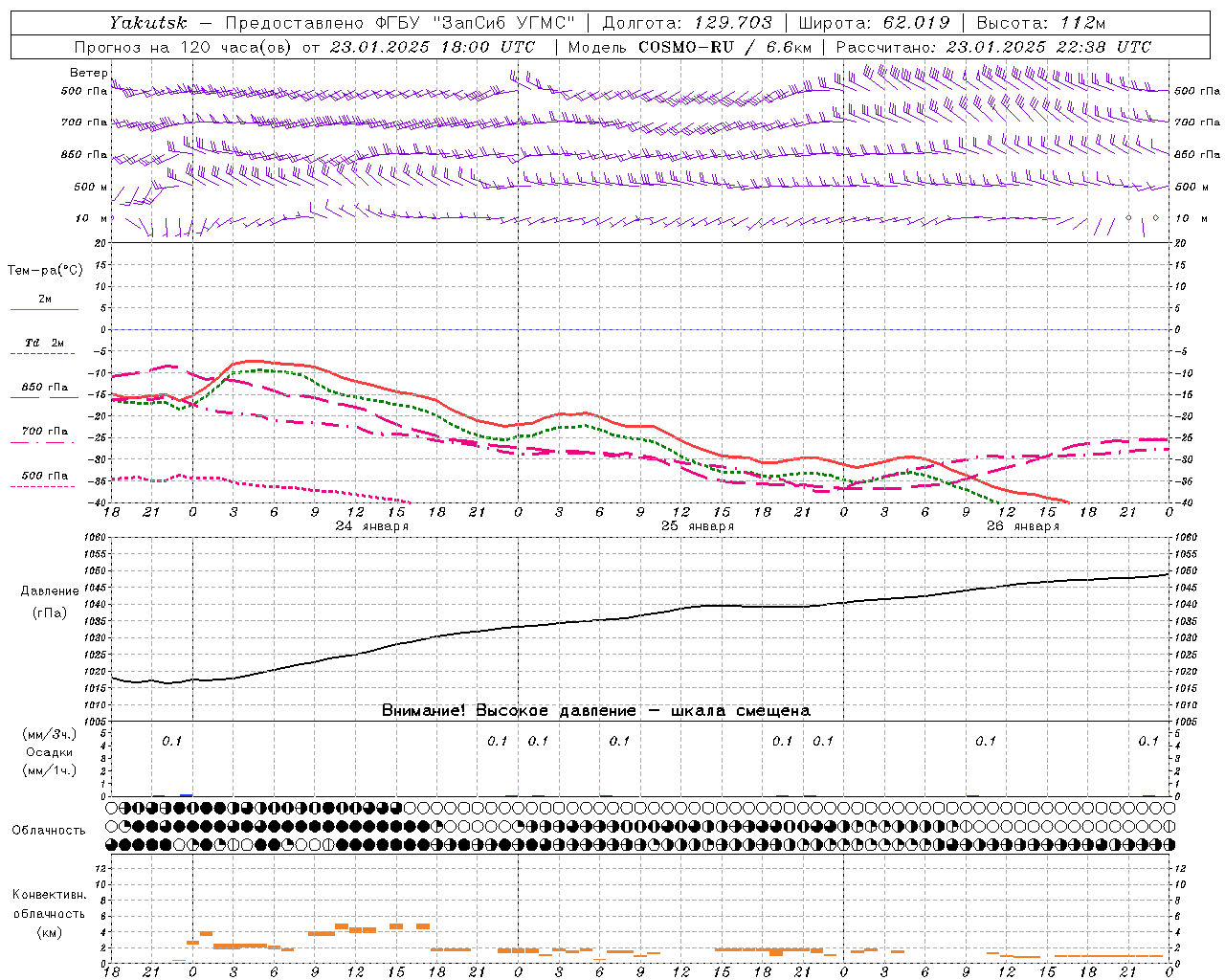Click the '10 м' wind level label on left

pos(91,219)
